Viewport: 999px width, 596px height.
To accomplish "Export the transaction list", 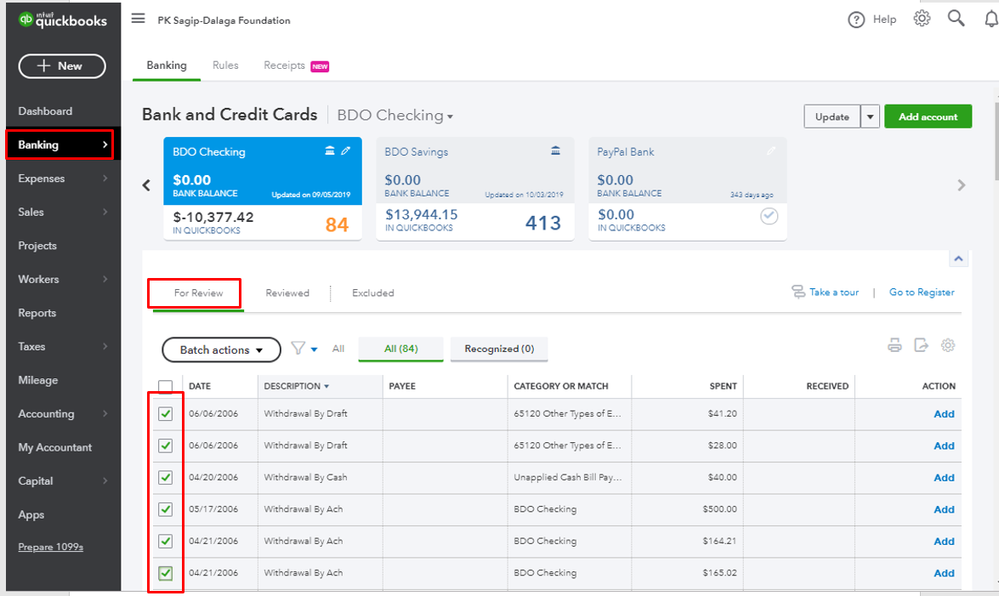I will coord(921,346).
